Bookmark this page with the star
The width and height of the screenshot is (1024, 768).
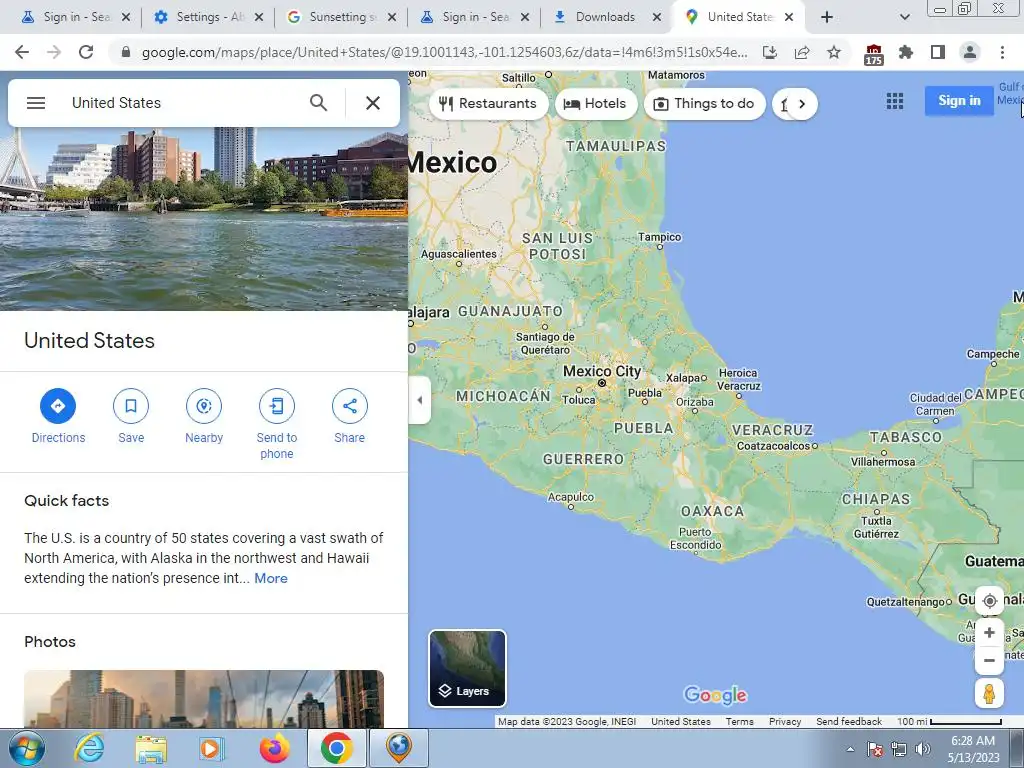click(x=834, y=52)
